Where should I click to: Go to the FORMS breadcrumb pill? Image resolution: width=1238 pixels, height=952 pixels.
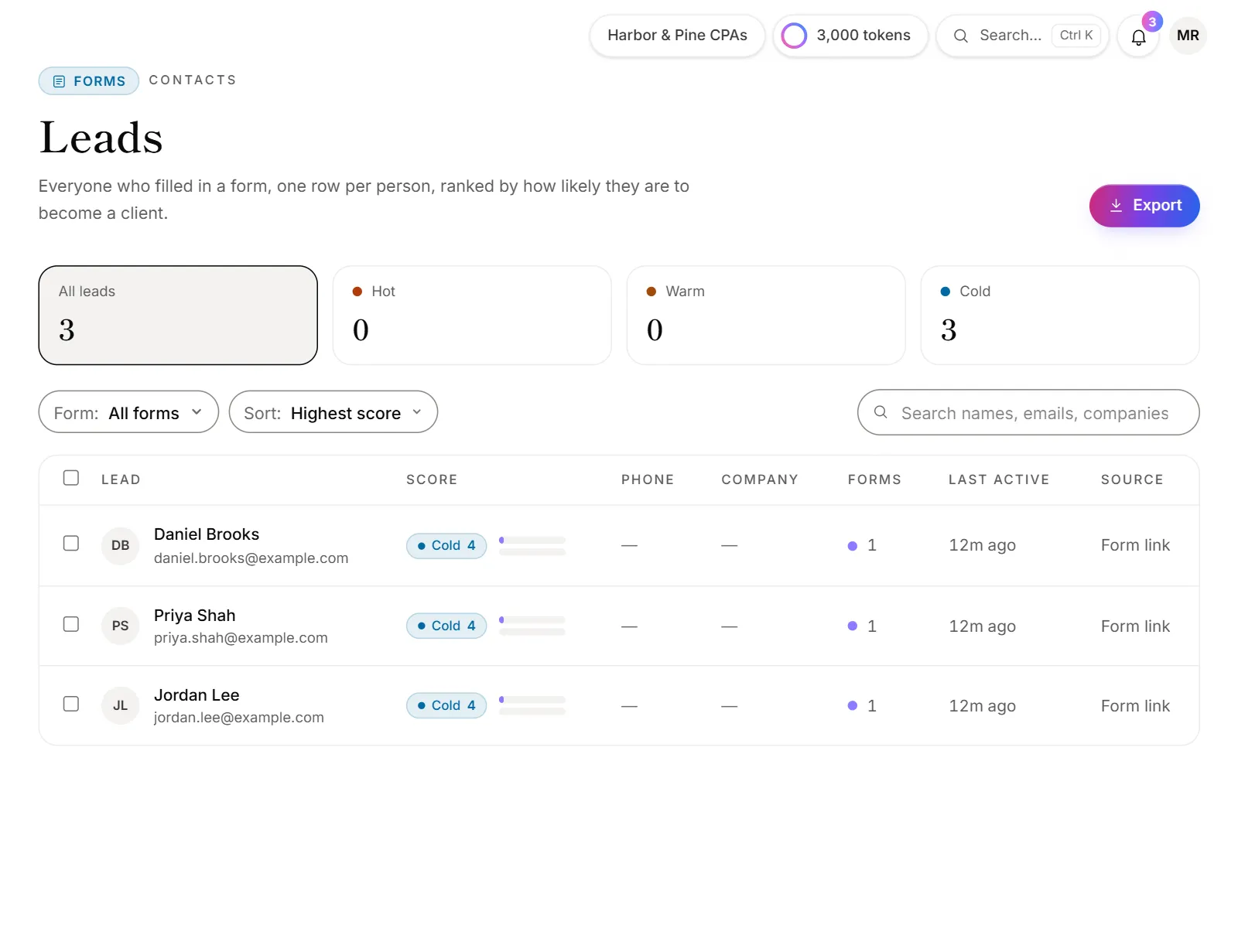[x=89, y=81]
